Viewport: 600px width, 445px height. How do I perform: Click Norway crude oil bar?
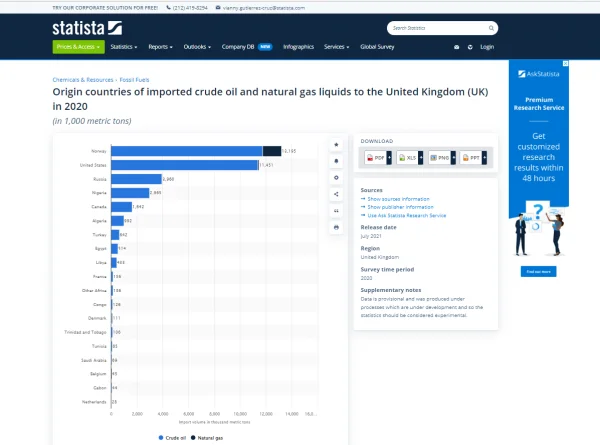coord(187,151)
